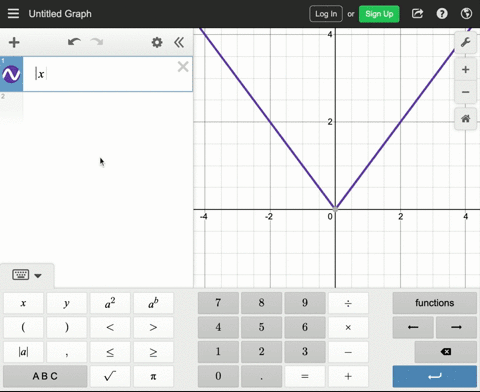This screenshot has height=392, width=480.
Task: Insert a square root
Action: tap(110, 376)
